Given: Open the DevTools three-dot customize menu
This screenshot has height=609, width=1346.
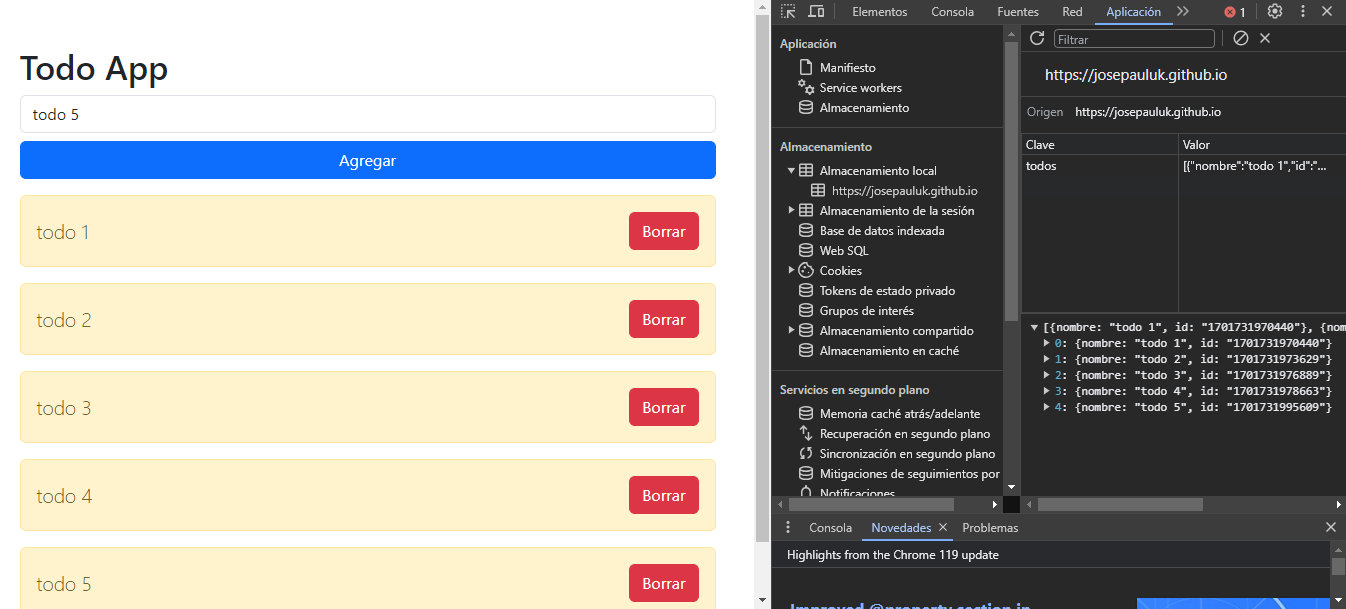Looking at the screenshot, I should pyautogui.click(x=1302, y=12).
